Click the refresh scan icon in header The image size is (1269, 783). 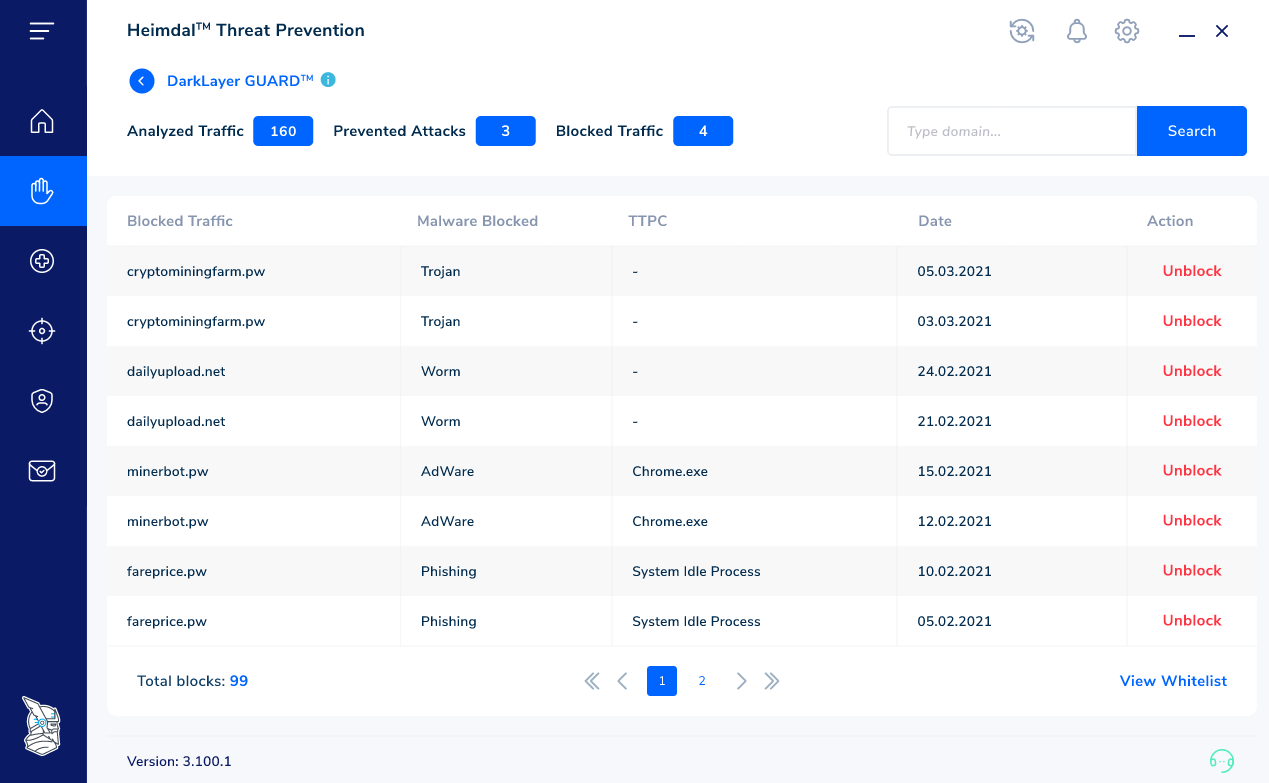click(1022, 31)
